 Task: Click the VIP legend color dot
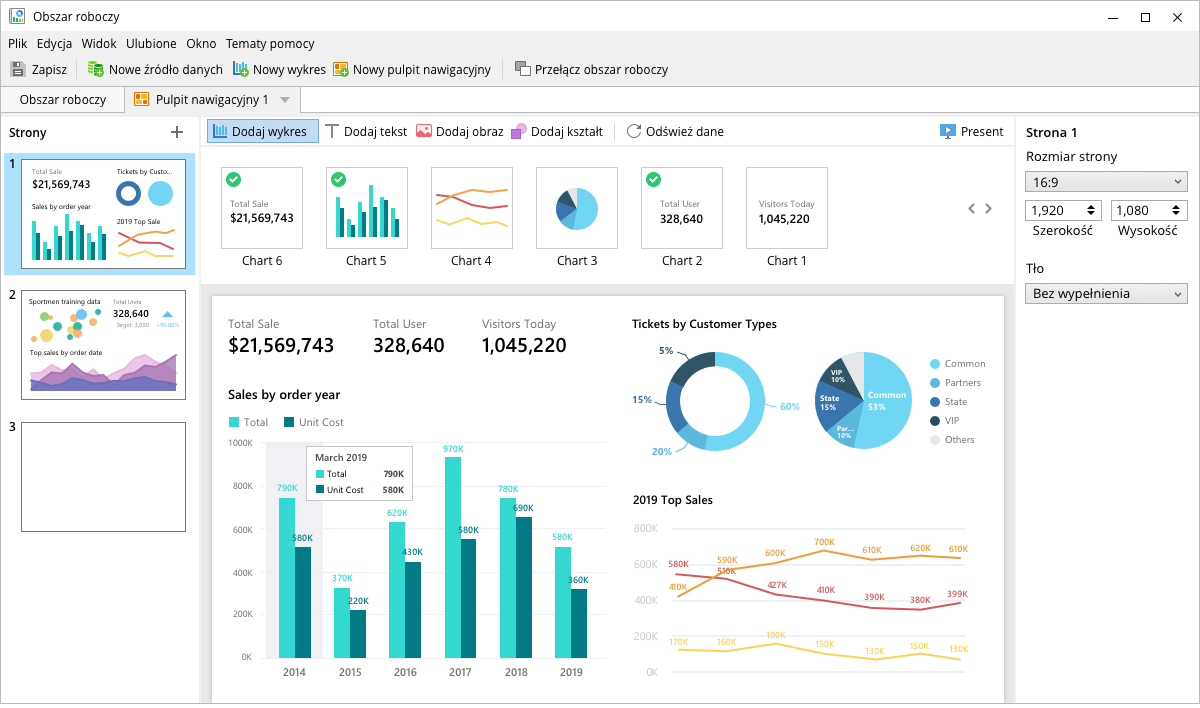pyautogui.click(x=935, y=421)
